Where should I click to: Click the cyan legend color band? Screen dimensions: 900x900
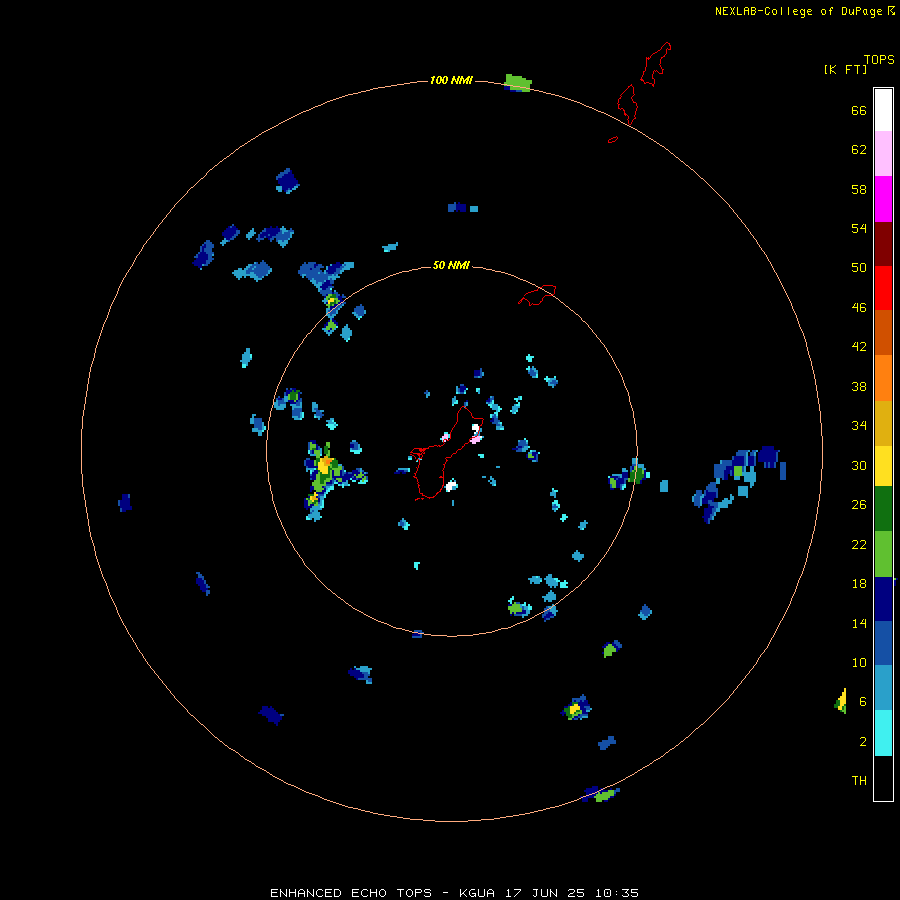click(x=883, y=733)
